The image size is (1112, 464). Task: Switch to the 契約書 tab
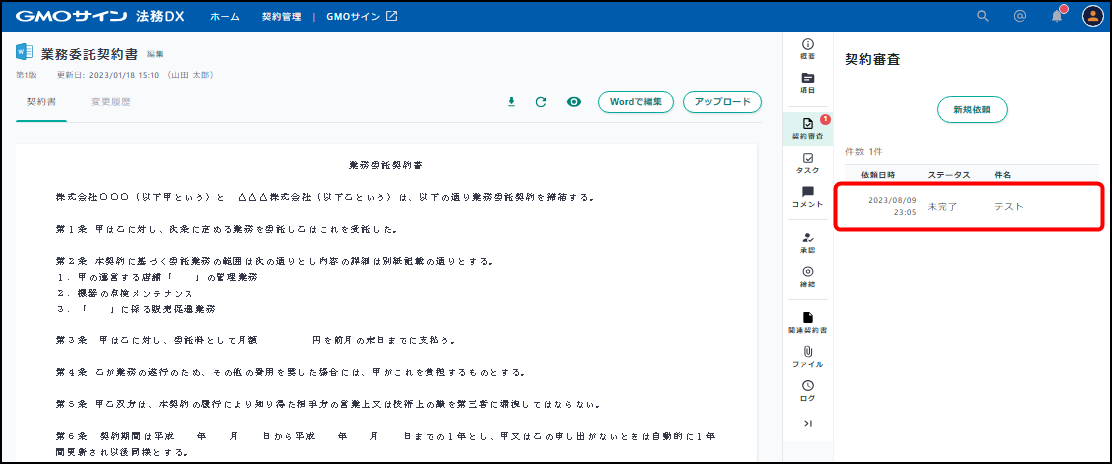[x=41, y=102]
